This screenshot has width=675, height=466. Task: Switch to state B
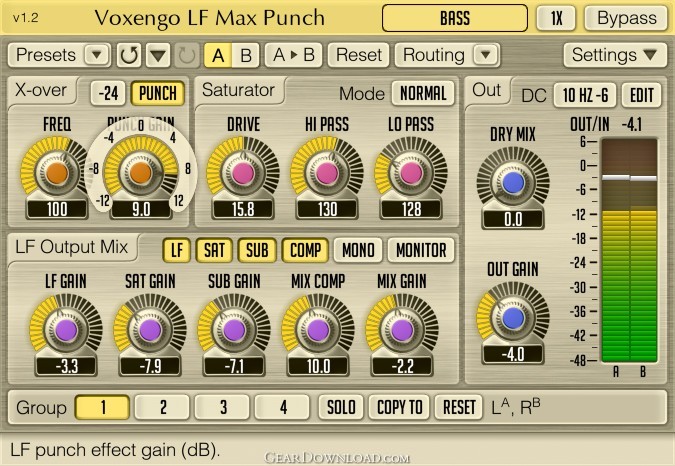[x=246, y=56]
